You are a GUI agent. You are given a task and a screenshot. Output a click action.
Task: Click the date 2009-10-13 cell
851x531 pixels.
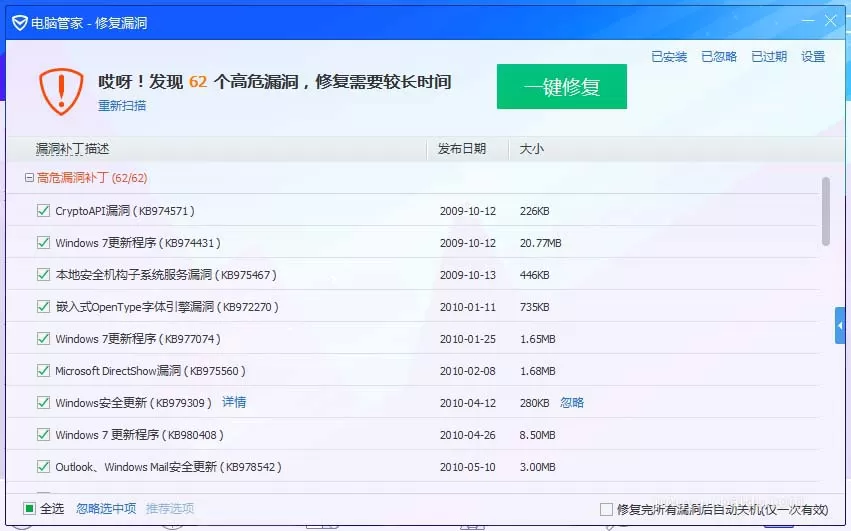468,275
